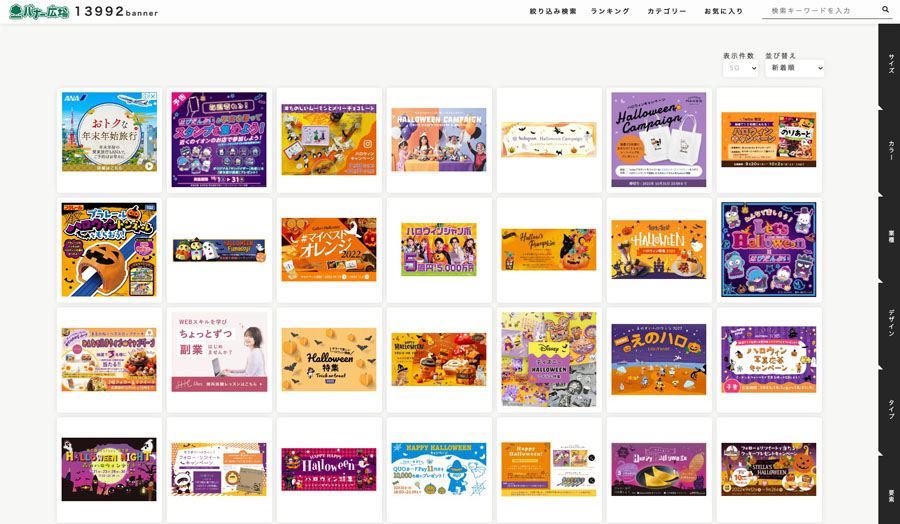The image size is (900, 524).
Task: Open the ちょっとずつ副業 banner thumbnail
Action: [219, 352]
